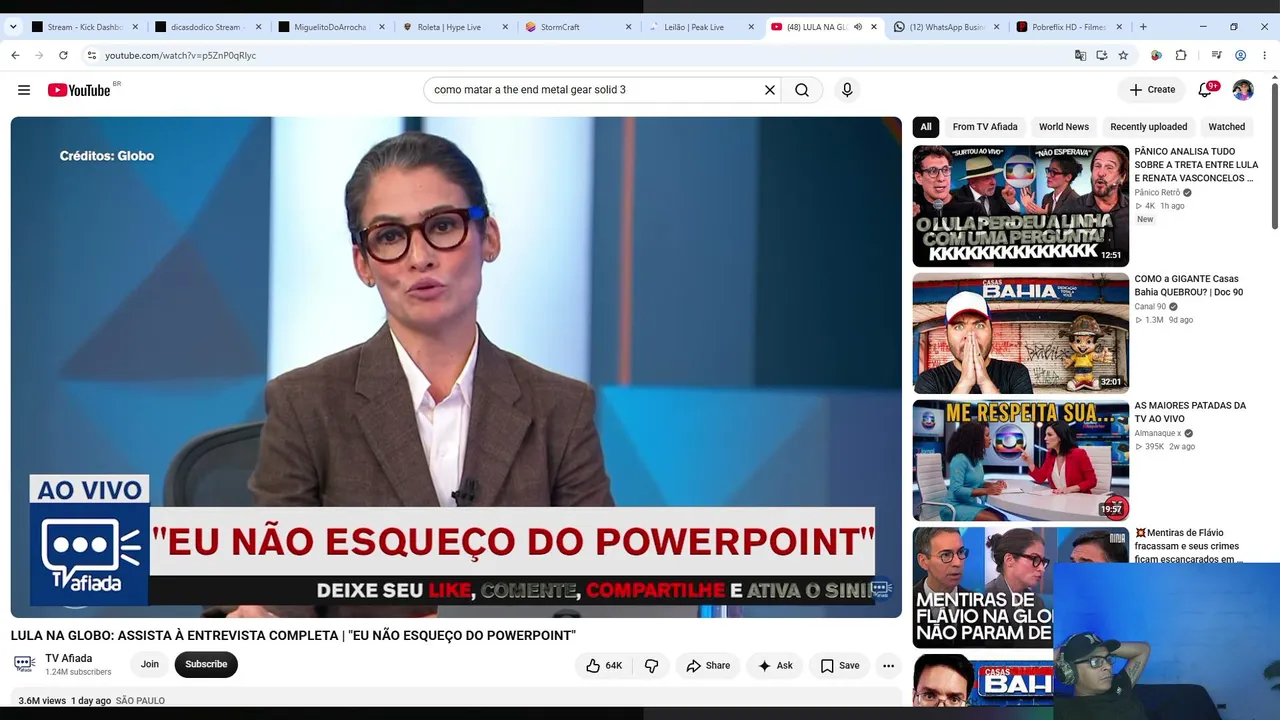
Task: Select the All filter chip
Action: tap(926, 127)
